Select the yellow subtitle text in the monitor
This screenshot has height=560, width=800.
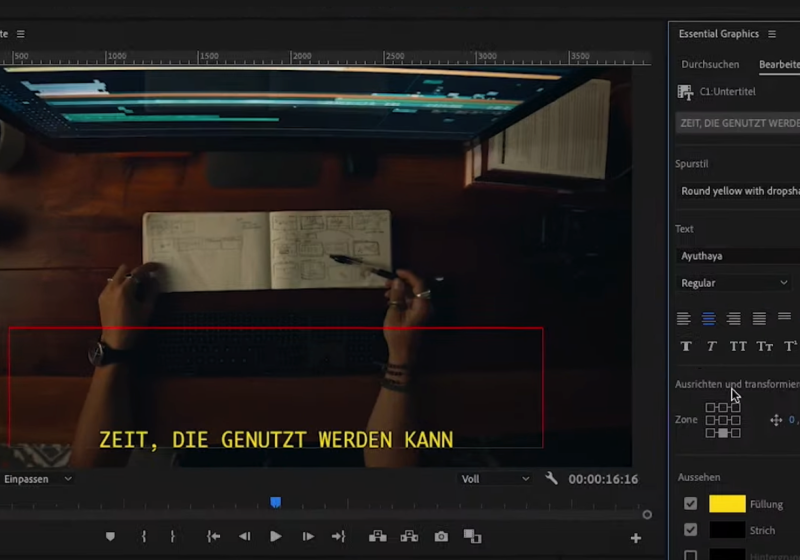276,440
